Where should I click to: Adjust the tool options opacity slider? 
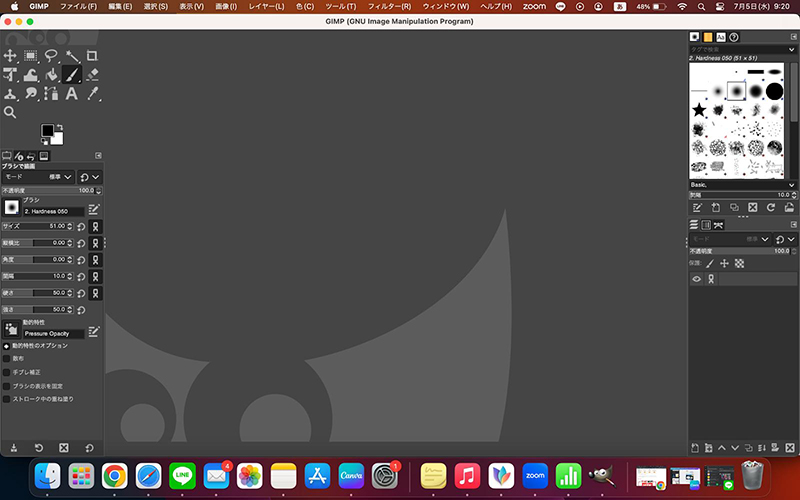pyautogui.click(x=52, y=190)
